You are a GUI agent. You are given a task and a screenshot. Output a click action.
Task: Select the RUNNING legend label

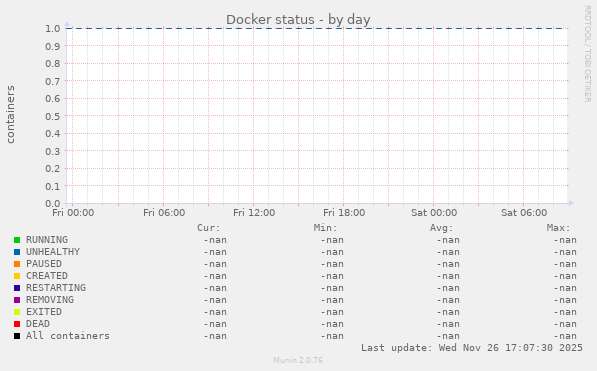pyautogui.click(x=47, y=240)
